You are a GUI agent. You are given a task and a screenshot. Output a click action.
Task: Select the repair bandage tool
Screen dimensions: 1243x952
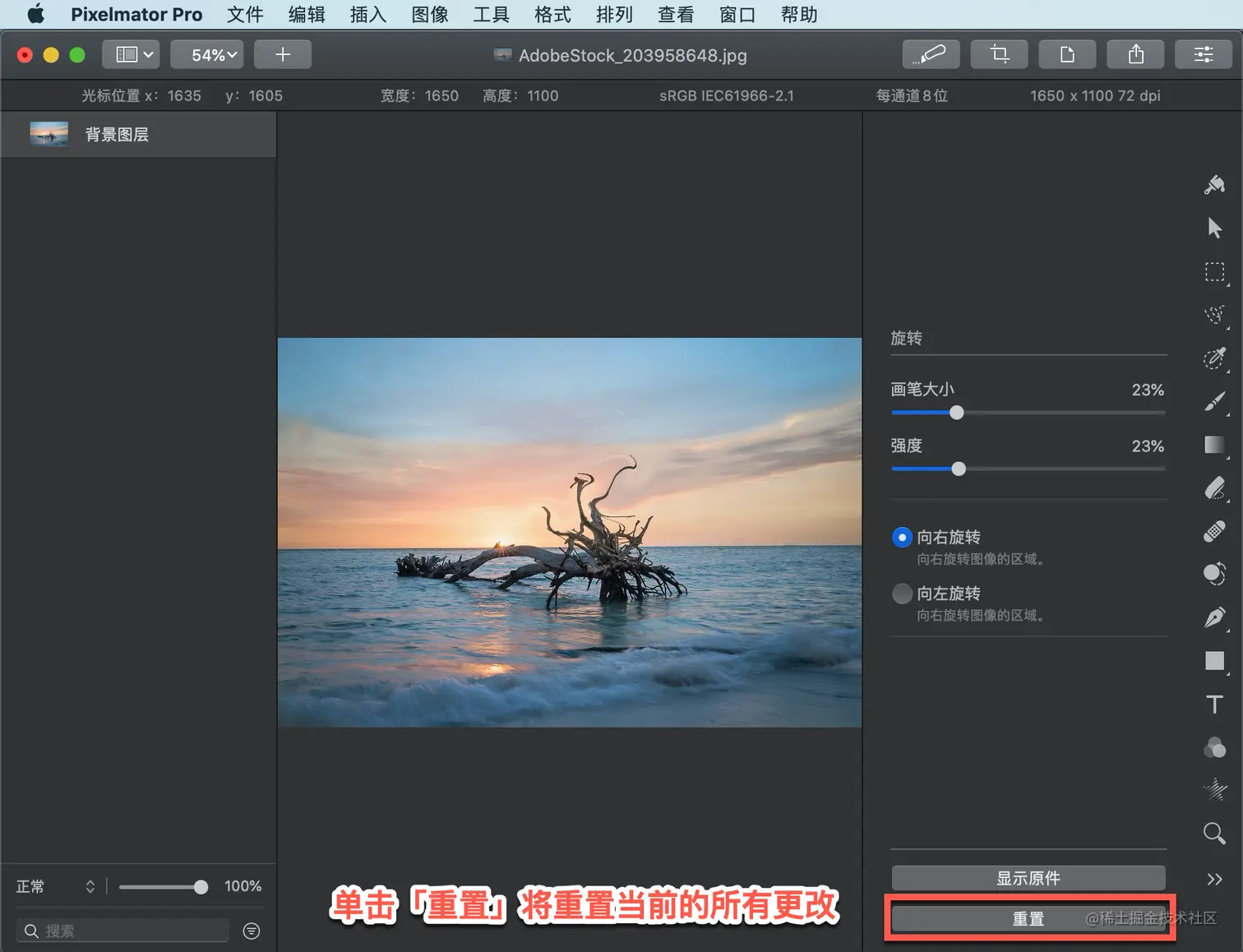coord(1214,531)
